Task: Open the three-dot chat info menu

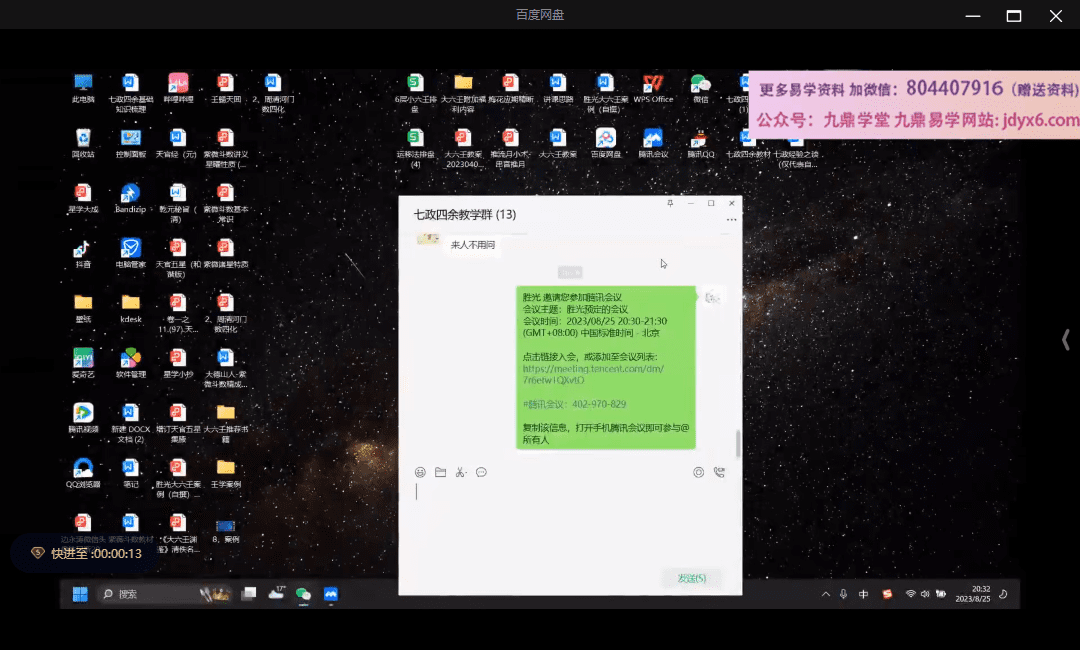Action: [731, 219]
